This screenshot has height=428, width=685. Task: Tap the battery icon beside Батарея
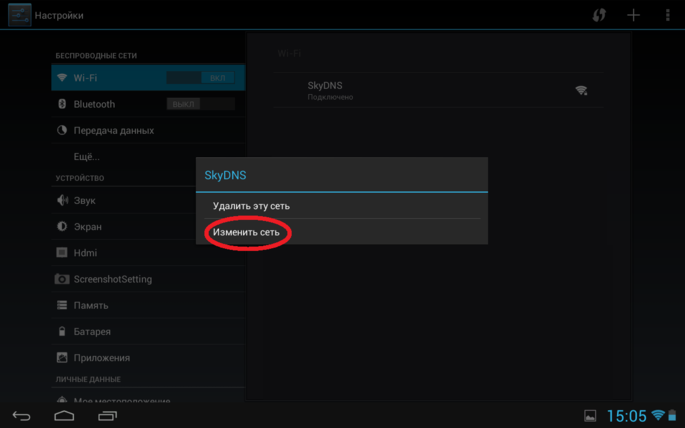[x=62, y=331]
